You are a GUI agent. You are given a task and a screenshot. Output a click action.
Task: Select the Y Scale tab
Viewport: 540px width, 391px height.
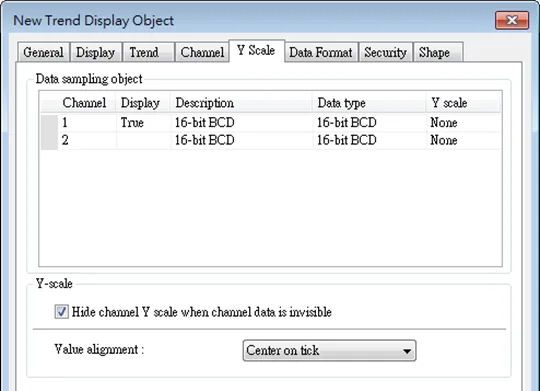click(256, 51)
